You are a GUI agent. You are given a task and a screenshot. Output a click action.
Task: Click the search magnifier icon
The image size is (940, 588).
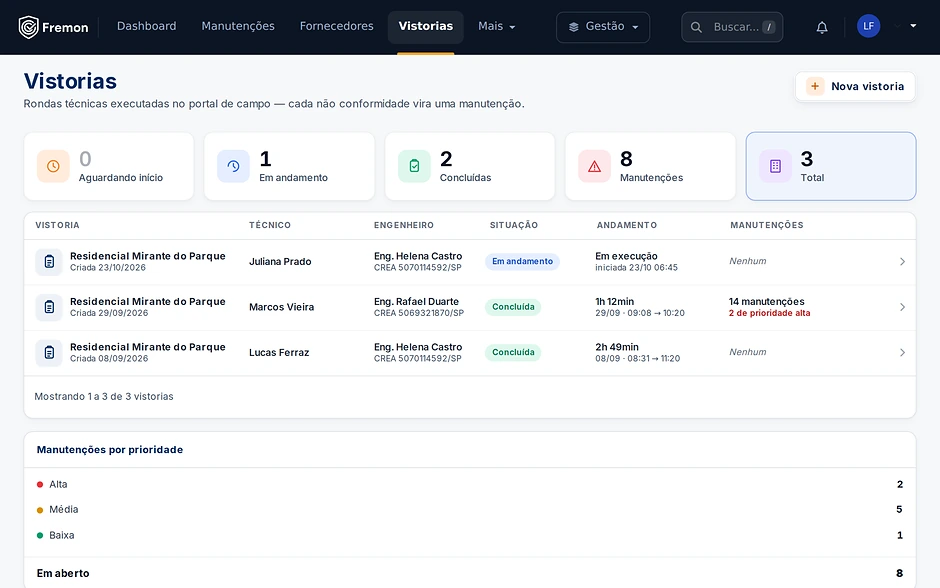tap(696, 27)
